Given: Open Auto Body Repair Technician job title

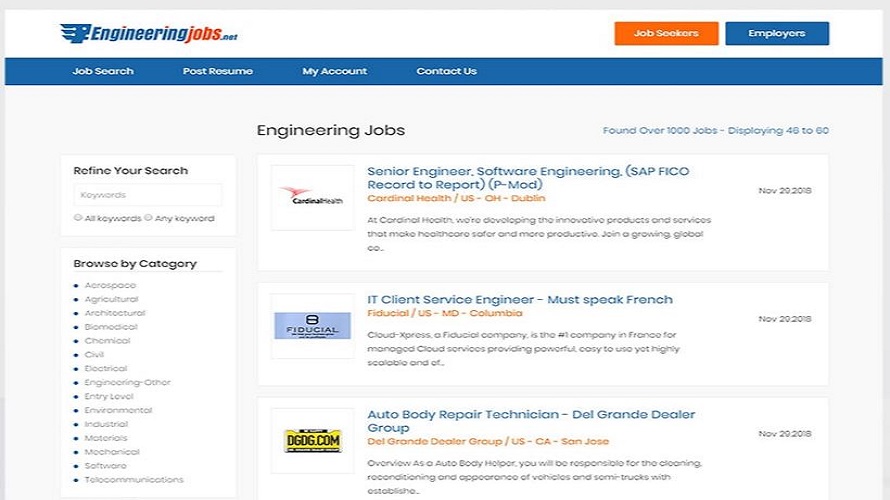Looking at the screenshot, I should pyautogui.click(x=531, y=421).
